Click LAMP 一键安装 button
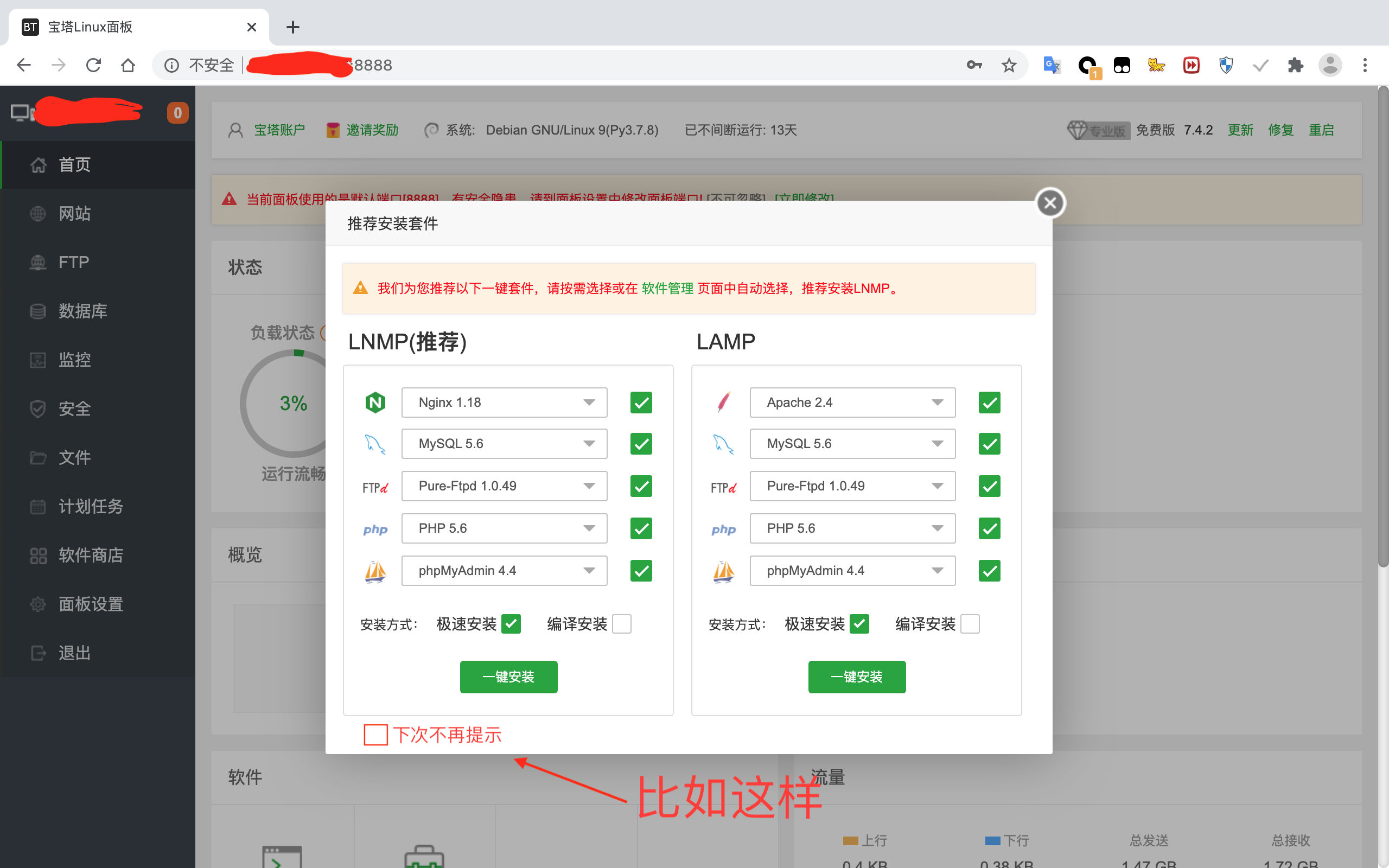This screenshot has width=1389, height=868. pyautogui.click(x=857, y=677)
